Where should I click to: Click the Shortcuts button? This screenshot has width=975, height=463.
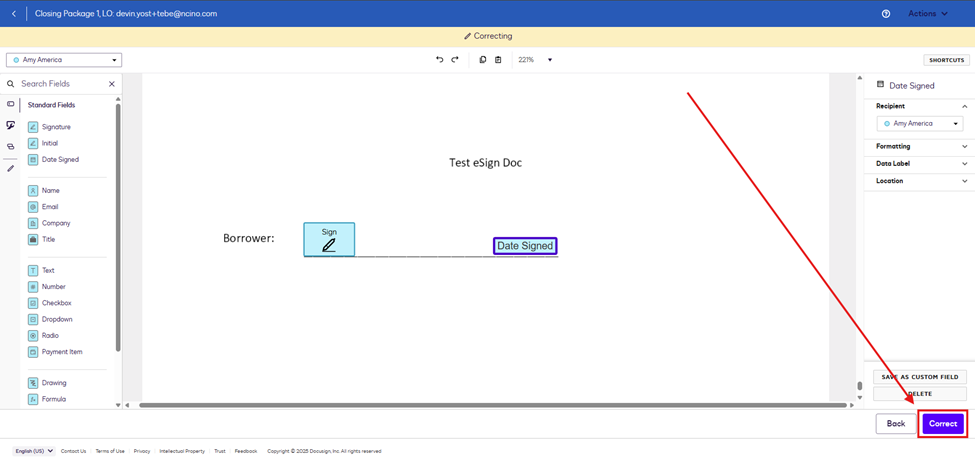[946, 60]
